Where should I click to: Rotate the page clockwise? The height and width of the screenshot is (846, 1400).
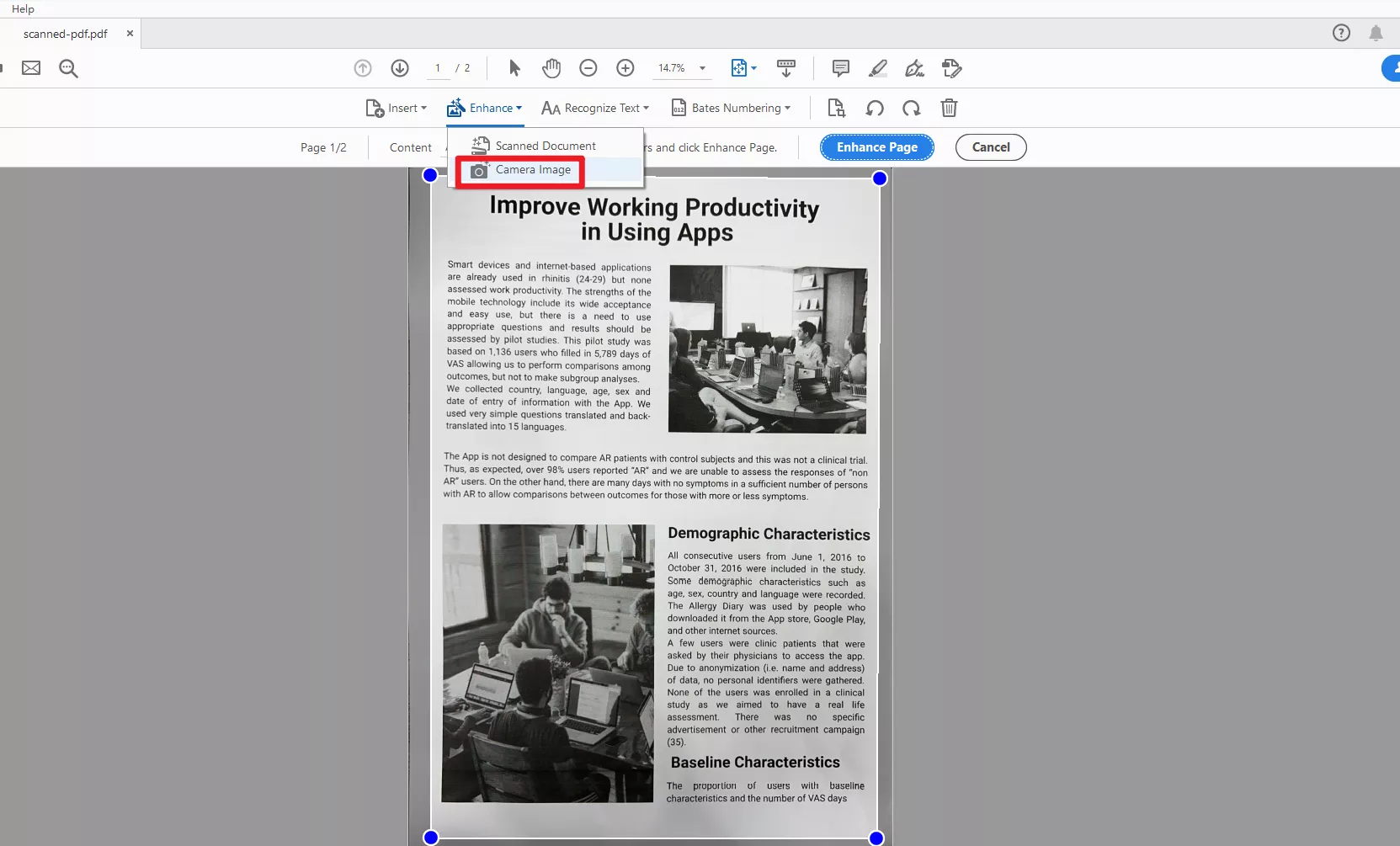[911, 108]
